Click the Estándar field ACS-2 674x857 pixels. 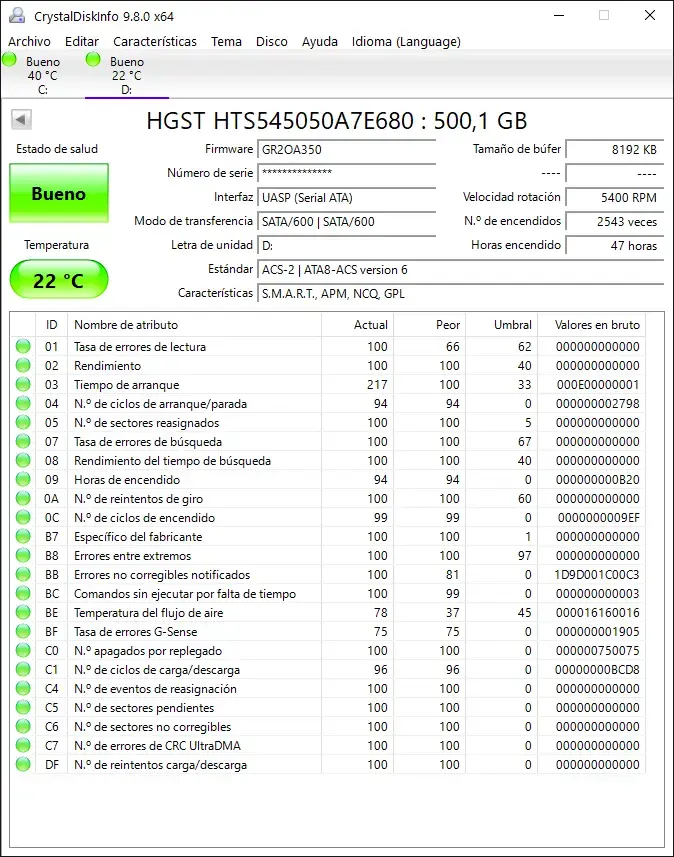[x=460, y=269]
